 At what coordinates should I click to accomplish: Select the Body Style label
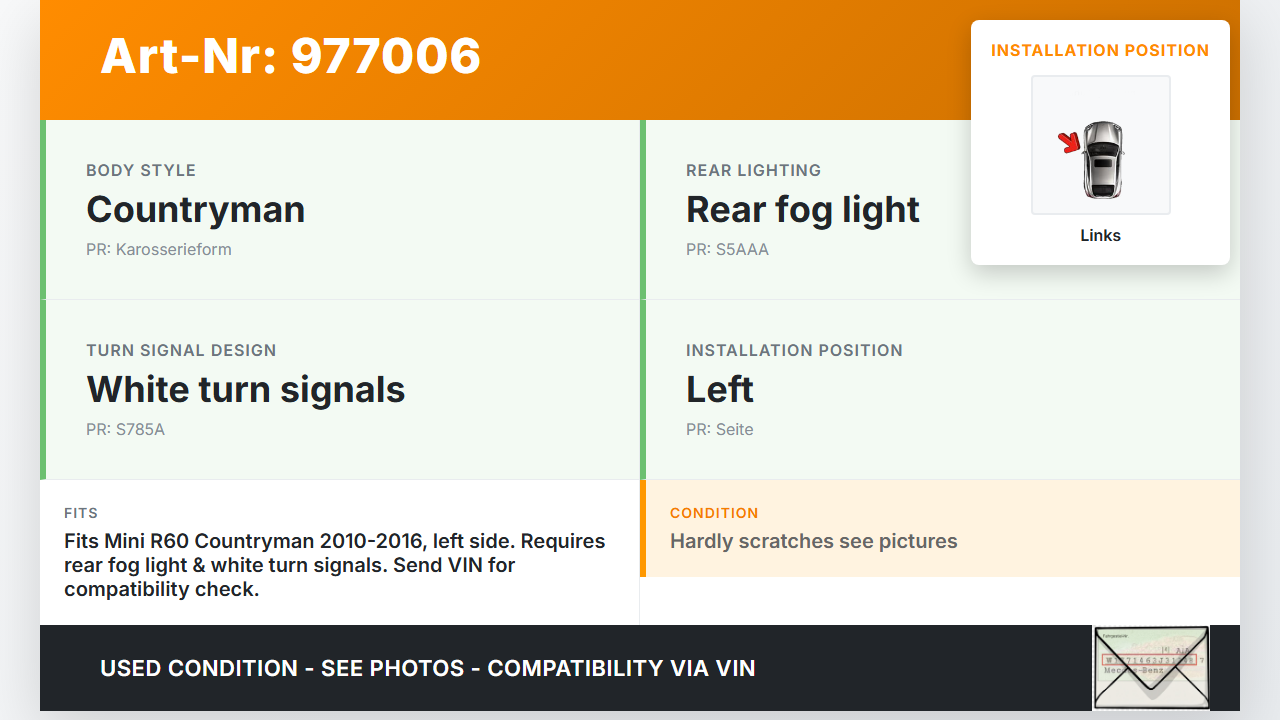pyautogui.click(x=141, y=171)
